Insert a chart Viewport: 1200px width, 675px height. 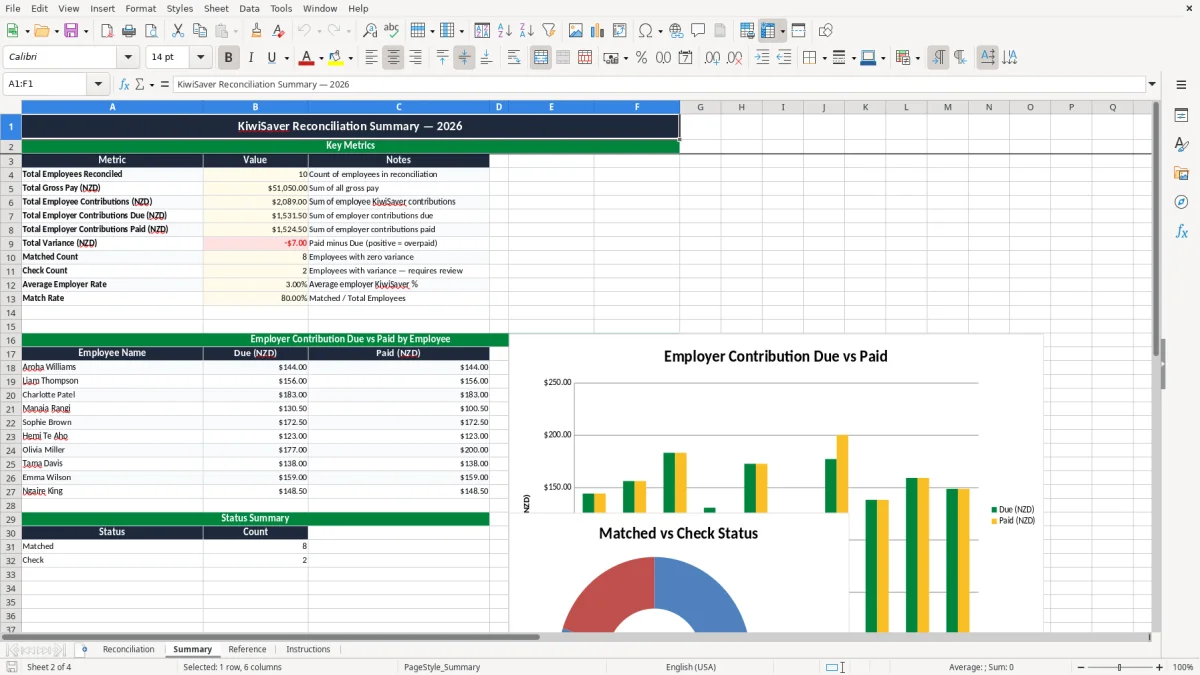[x=597, y=31]
